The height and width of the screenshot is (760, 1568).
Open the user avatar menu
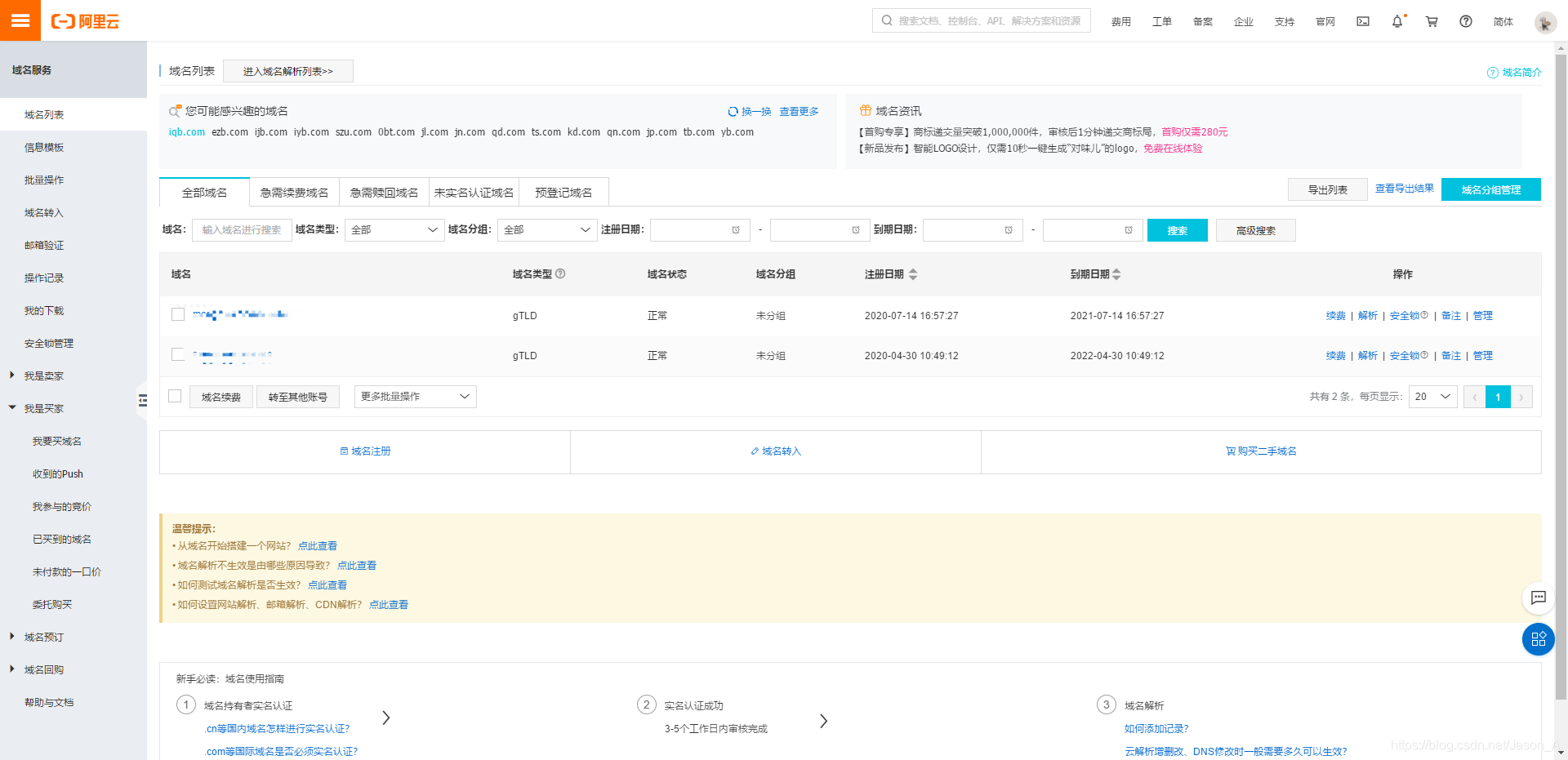point(1545,22)
